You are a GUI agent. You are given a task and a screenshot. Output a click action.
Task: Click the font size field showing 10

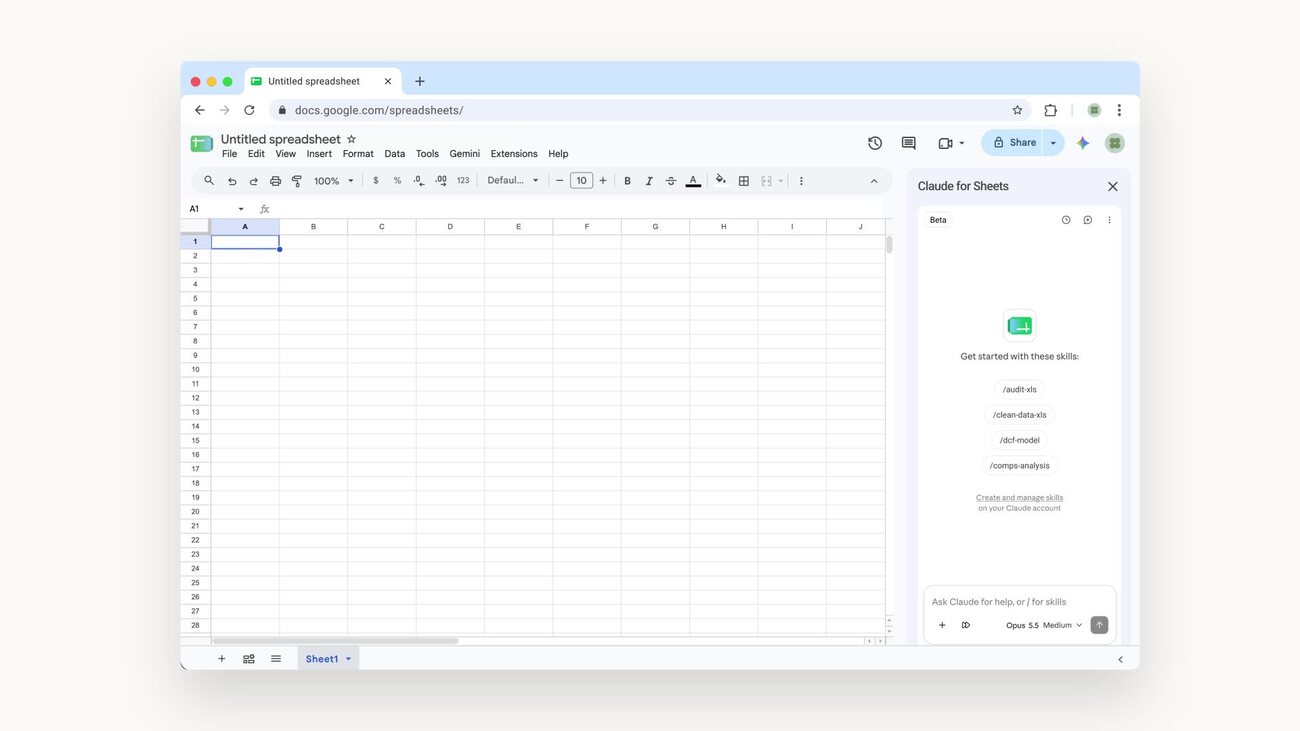(x=581, y=181)
